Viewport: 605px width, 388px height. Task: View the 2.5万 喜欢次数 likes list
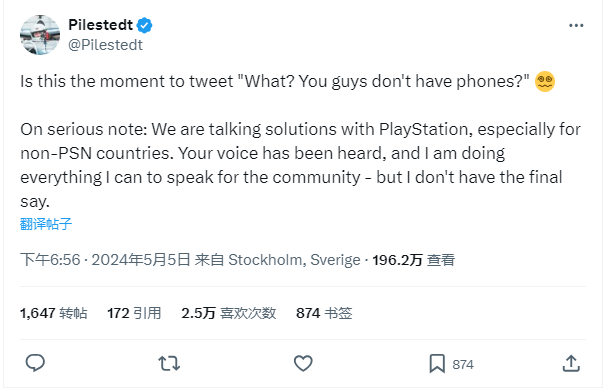click(229, 313)
